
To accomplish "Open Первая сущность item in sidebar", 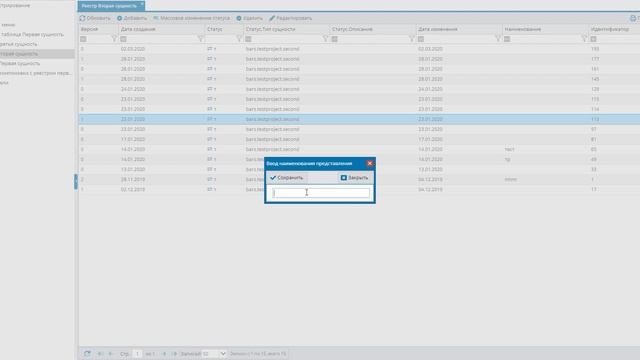I will pyautogui.click(x=20, y=63).
